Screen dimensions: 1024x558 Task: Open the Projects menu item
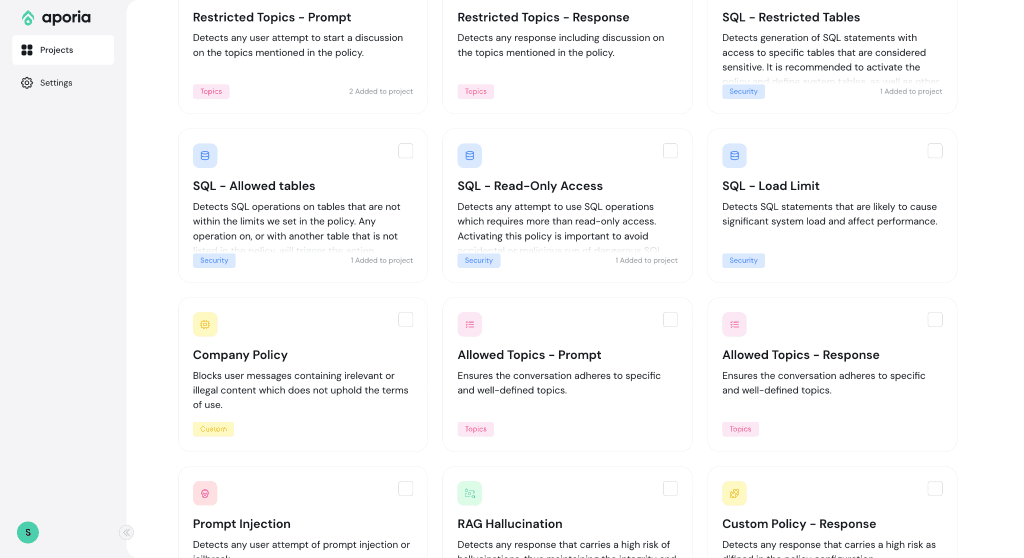click(63, 50)
